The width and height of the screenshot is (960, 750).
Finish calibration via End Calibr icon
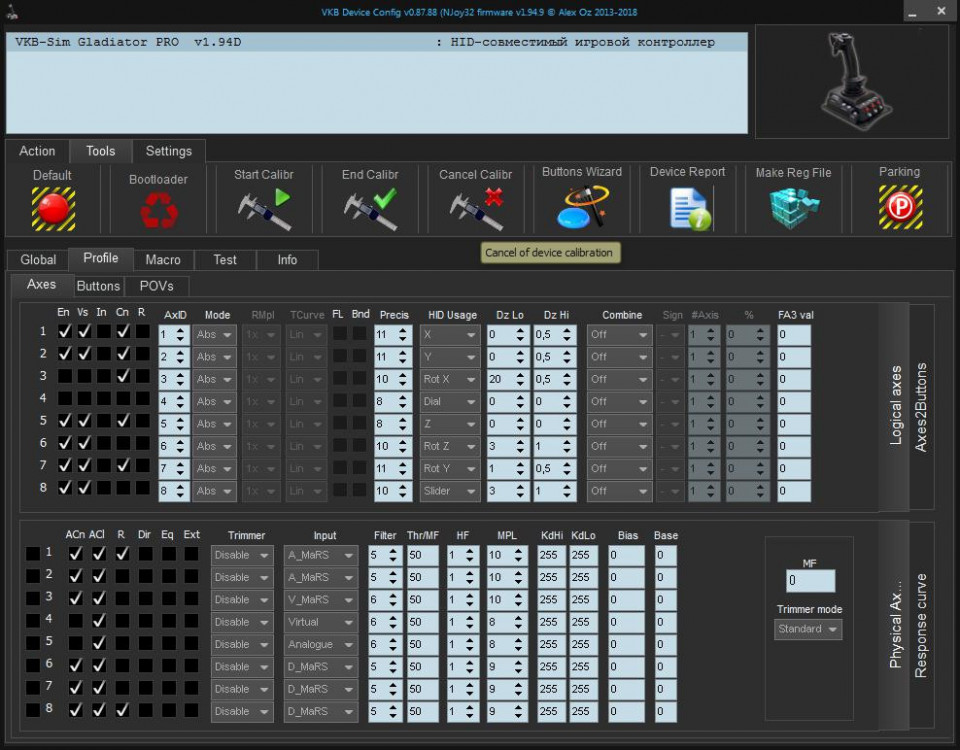(370, 208)
